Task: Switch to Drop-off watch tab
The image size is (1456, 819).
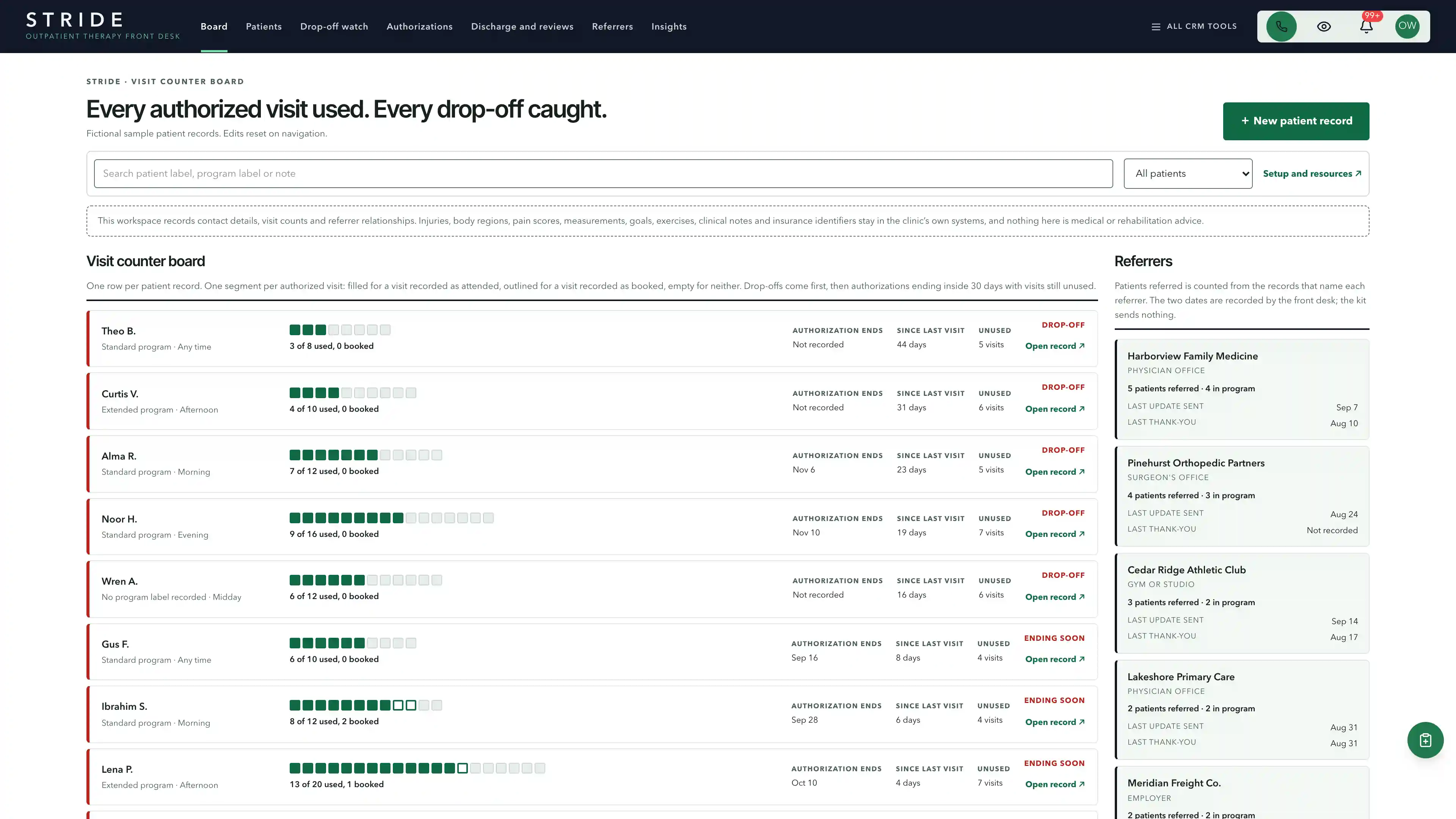Action: coord(334,27)
